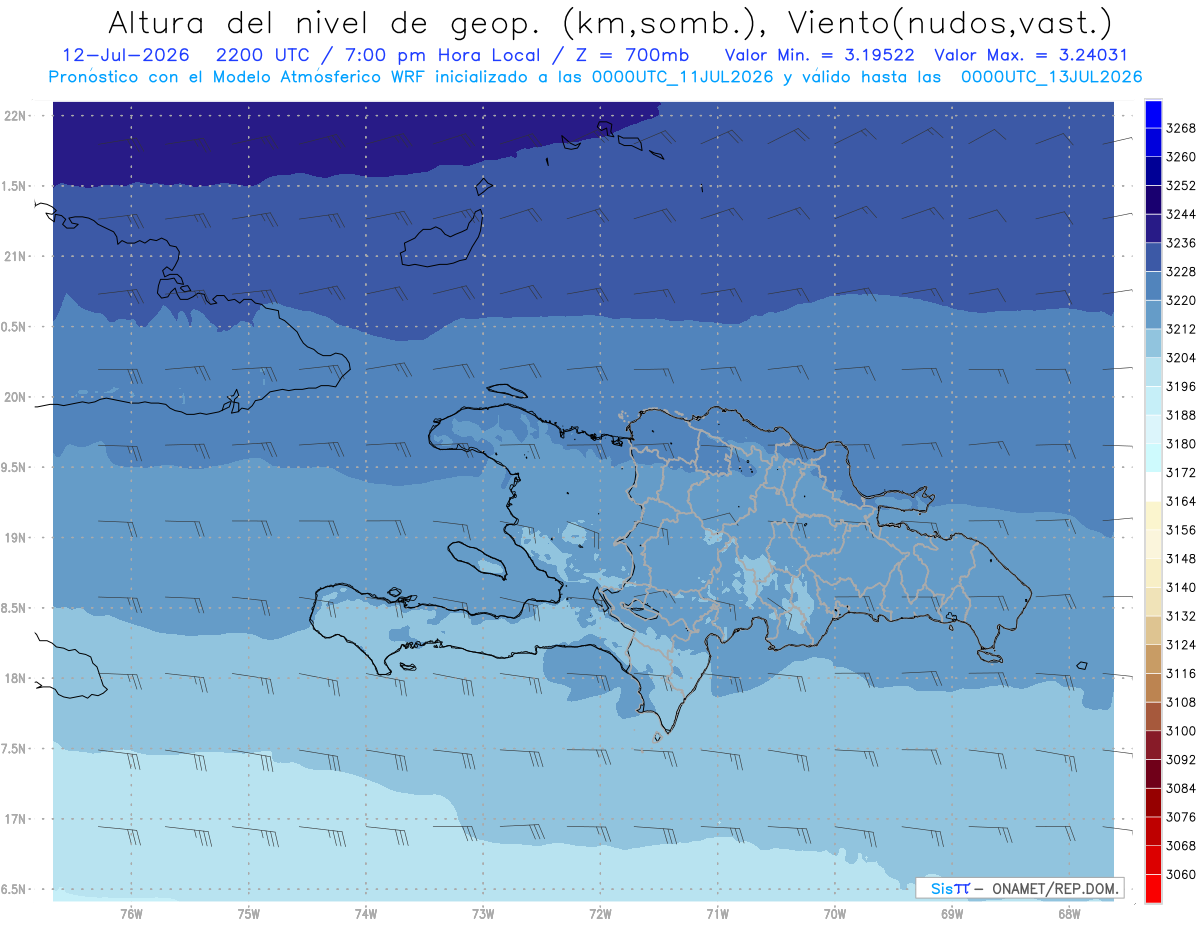Click the "3268" colorbar value
Screen dimensions: 1200x927
(1181, 128)
